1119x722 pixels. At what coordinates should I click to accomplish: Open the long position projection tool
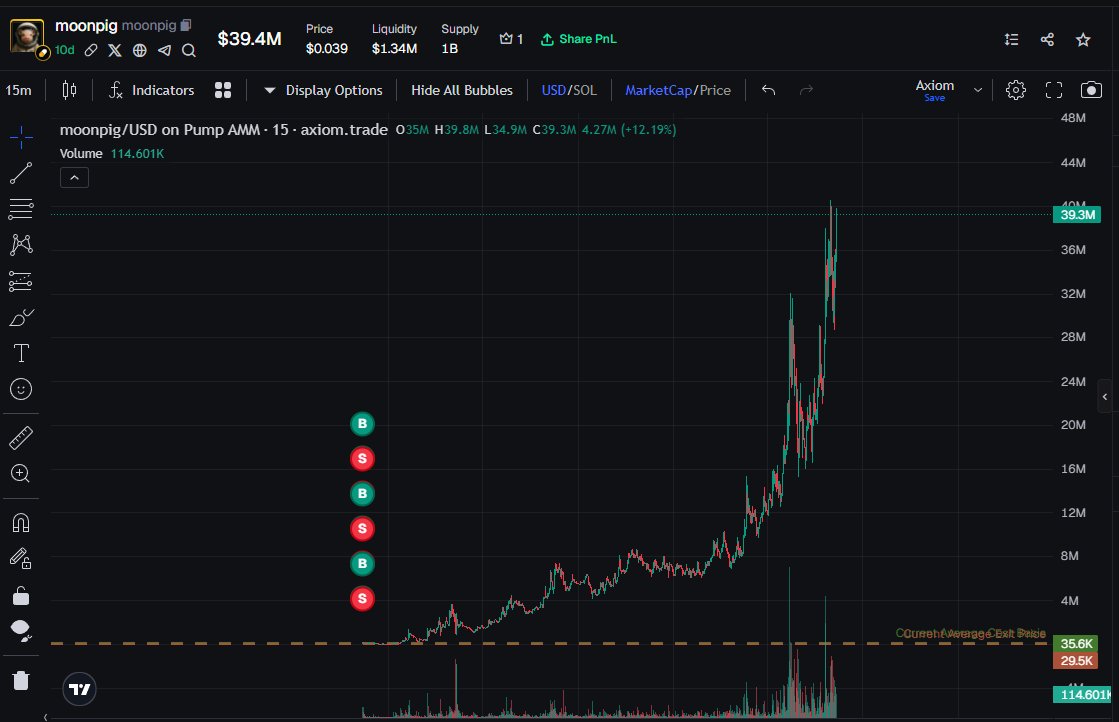pos(21,281)
